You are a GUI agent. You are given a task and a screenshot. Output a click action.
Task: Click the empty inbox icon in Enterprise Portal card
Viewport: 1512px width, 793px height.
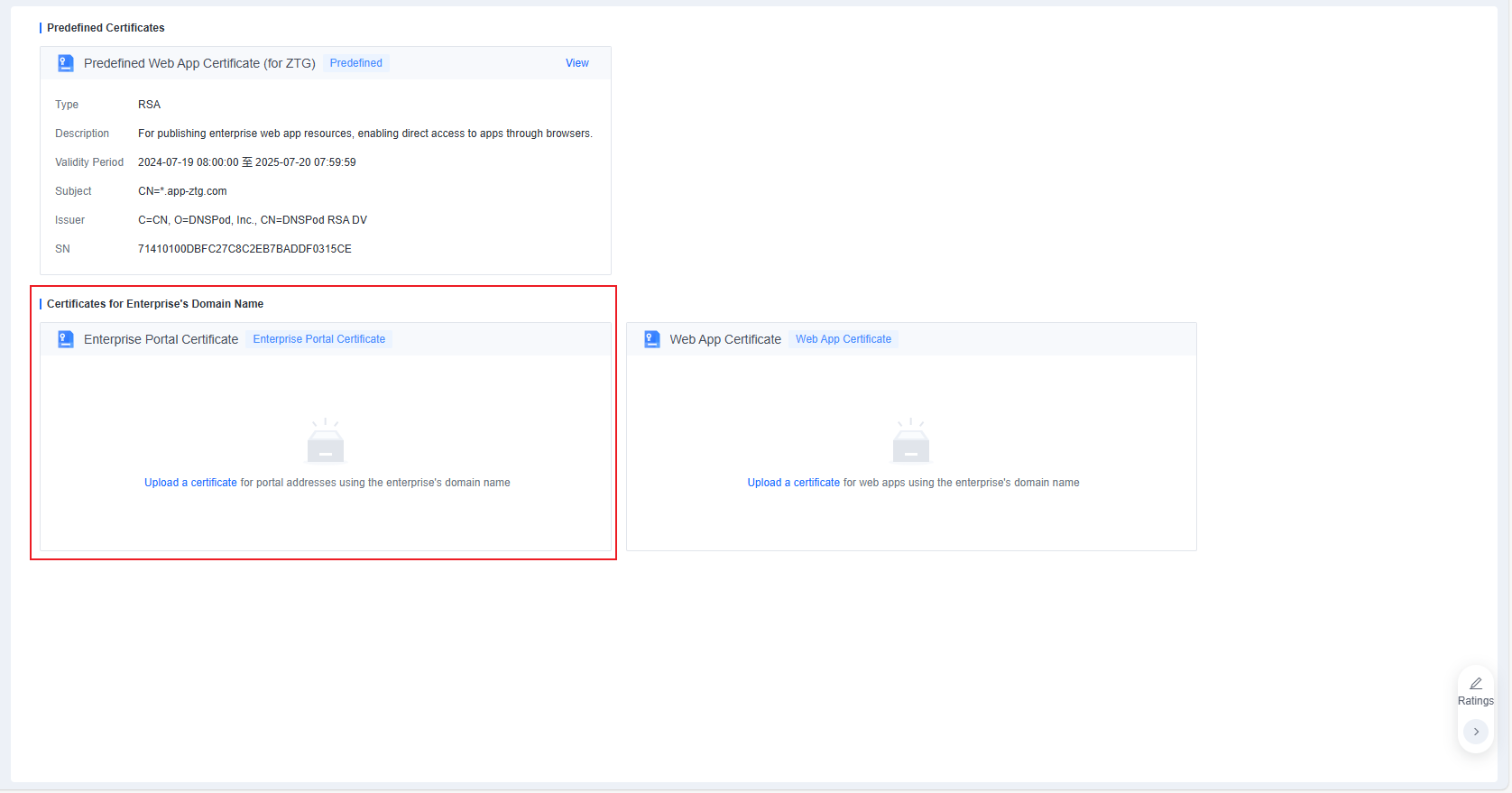pos(326,440)
